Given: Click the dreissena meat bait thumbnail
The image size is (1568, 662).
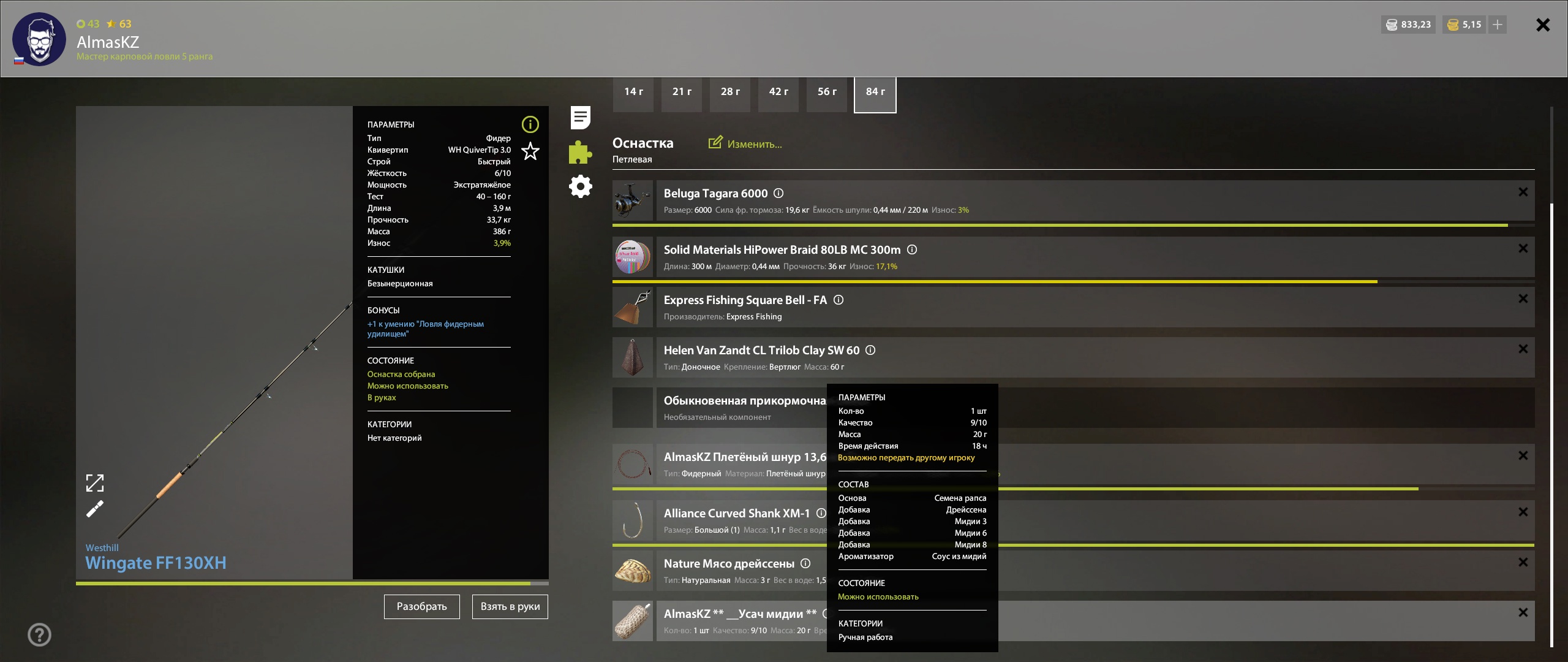Looking at the screenshot, I should coord(633,571).
